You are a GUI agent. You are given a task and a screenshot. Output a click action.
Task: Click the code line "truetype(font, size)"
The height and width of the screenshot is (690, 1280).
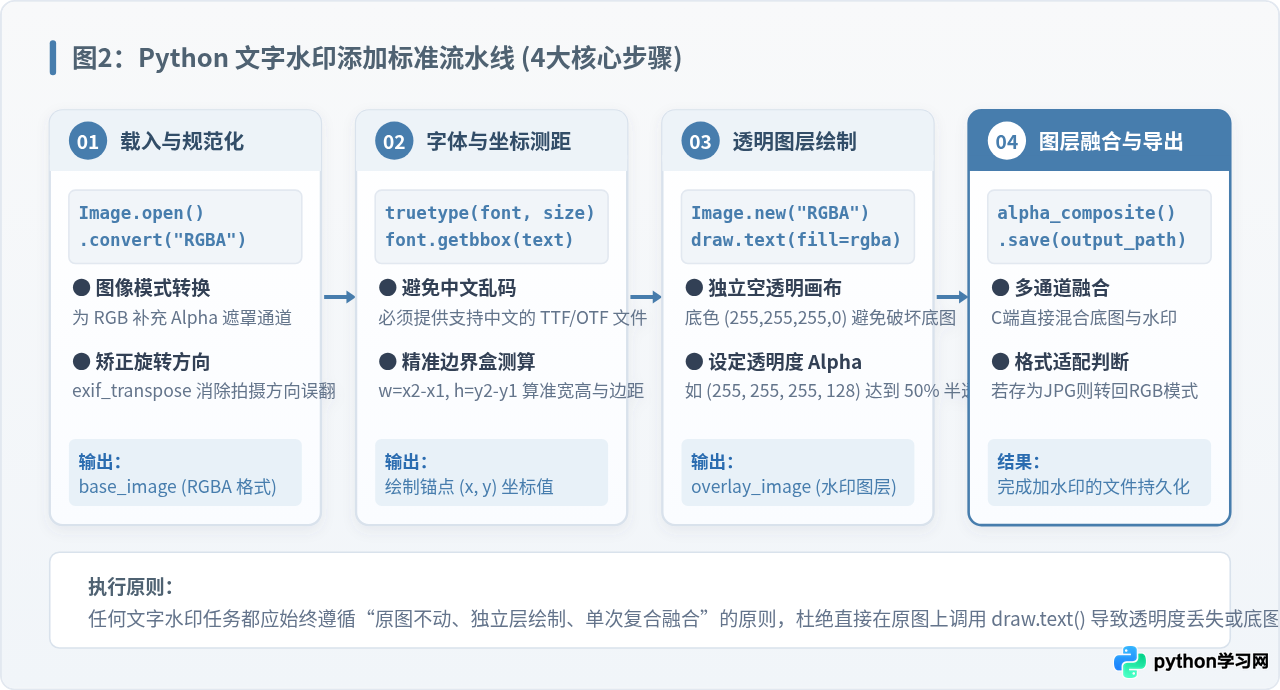pyautogui.click(x=490, y=213)
